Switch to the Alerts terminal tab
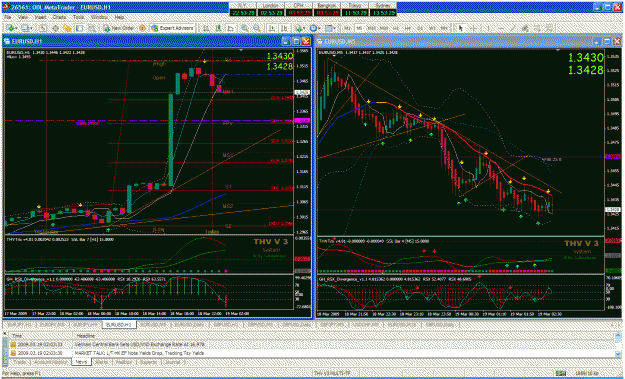Screen dimensions: 625x379 point(102,362)
